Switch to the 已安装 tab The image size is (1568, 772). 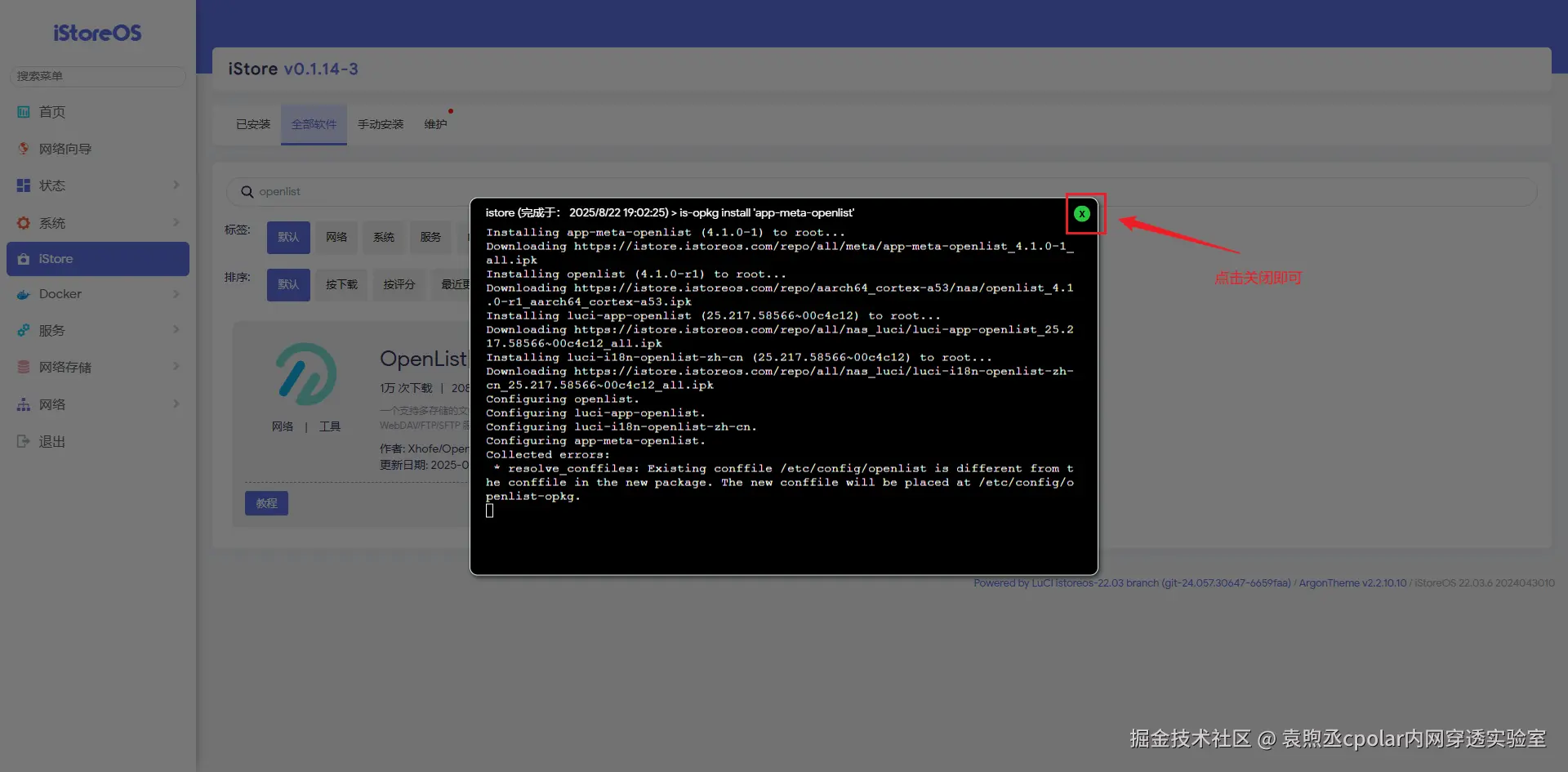[x=253, y=124]
